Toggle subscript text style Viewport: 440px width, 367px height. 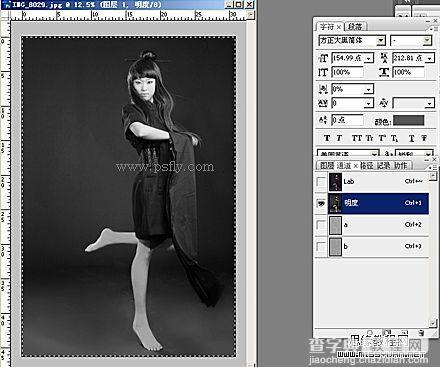click(394, 138)
